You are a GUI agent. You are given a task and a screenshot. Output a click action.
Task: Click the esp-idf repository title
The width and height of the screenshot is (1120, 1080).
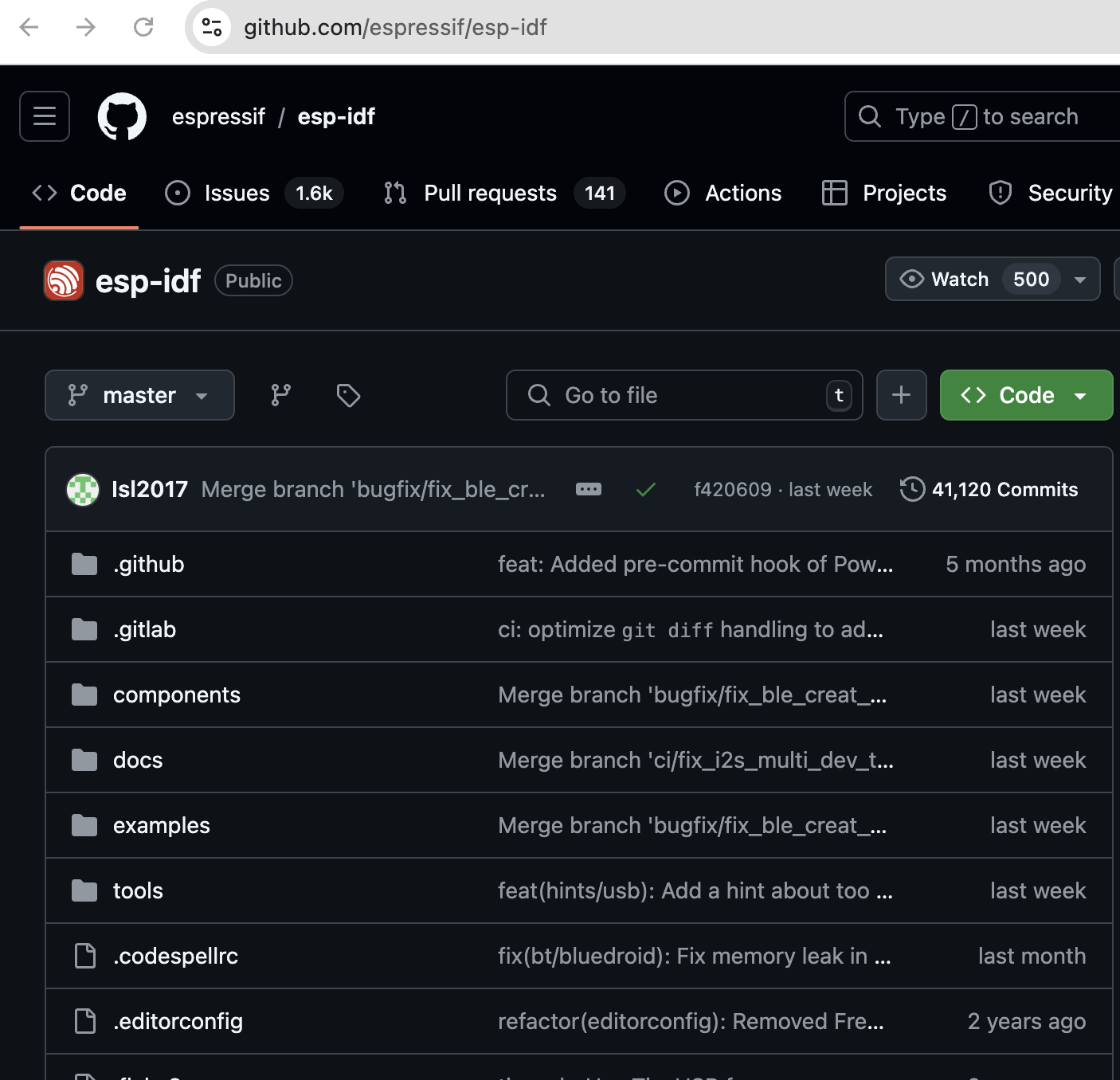[147, 280]
